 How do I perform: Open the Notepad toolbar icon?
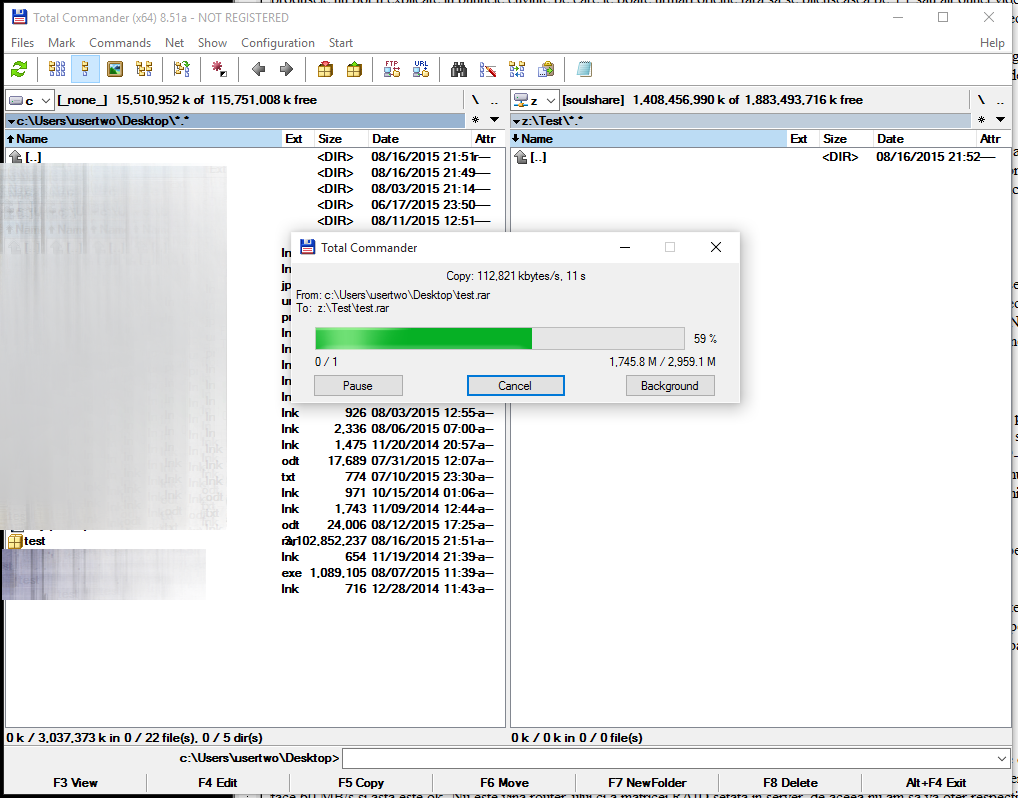pyautogui.click(x=584, y=69)
